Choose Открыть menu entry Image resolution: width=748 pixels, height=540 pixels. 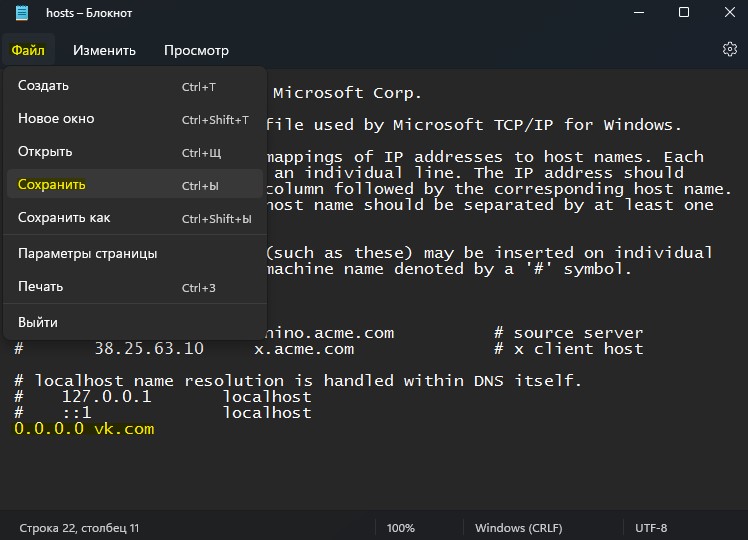(x=135, y=152)
